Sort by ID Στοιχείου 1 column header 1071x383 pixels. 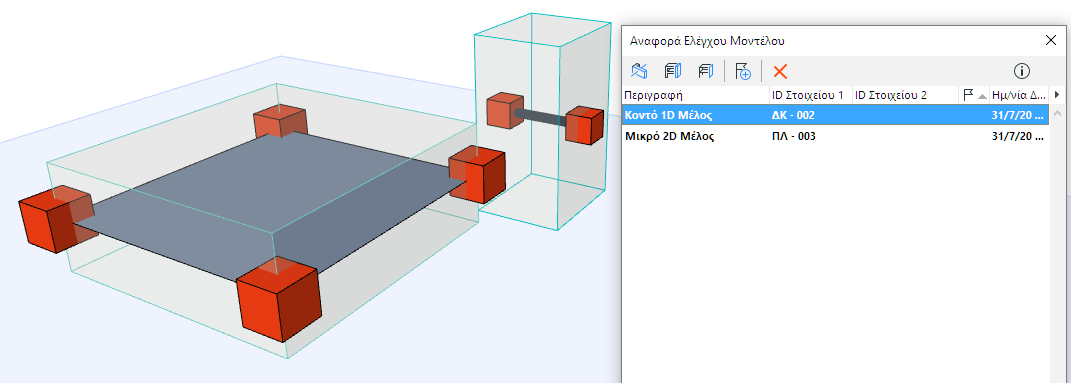811,95
